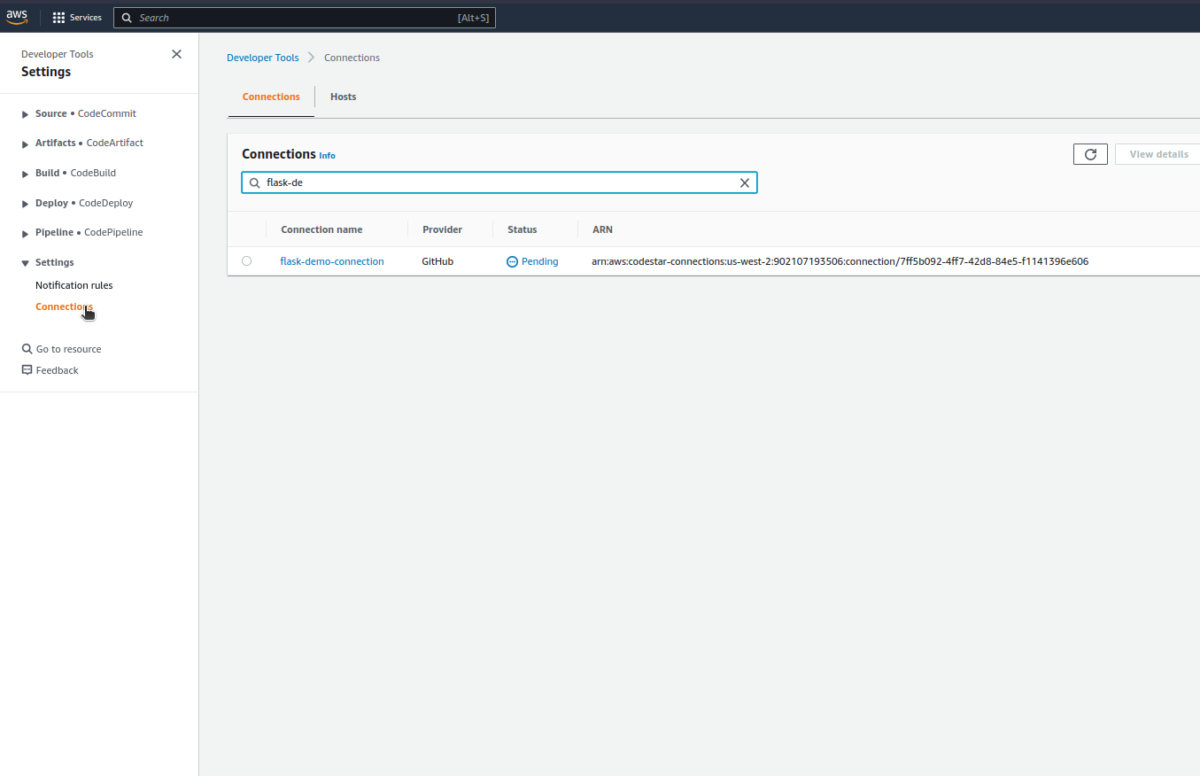
Task: Expand the Source CodeCommit section
Action: (x=26, y=114)
